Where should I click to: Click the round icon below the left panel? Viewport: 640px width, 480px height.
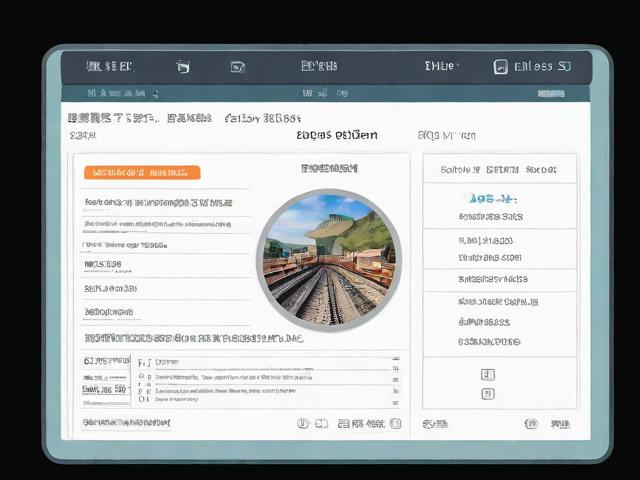(303, 424)
